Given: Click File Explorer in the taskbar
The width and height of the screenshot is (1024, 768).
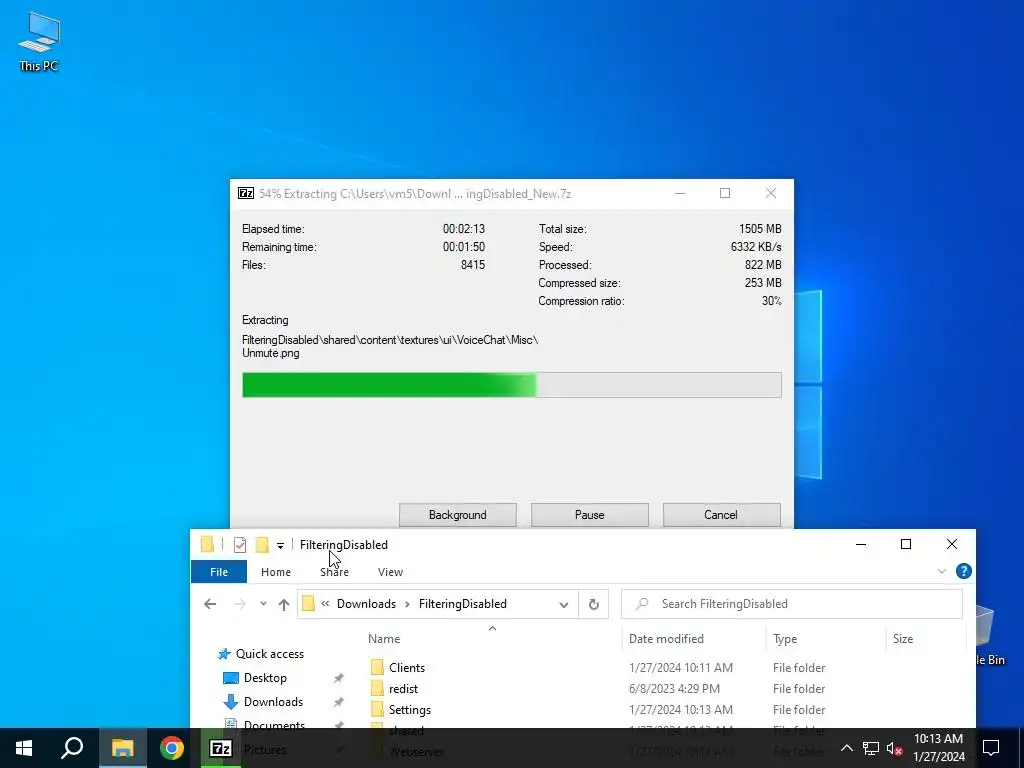Looking at the screenshot, I should click(122, 748).
